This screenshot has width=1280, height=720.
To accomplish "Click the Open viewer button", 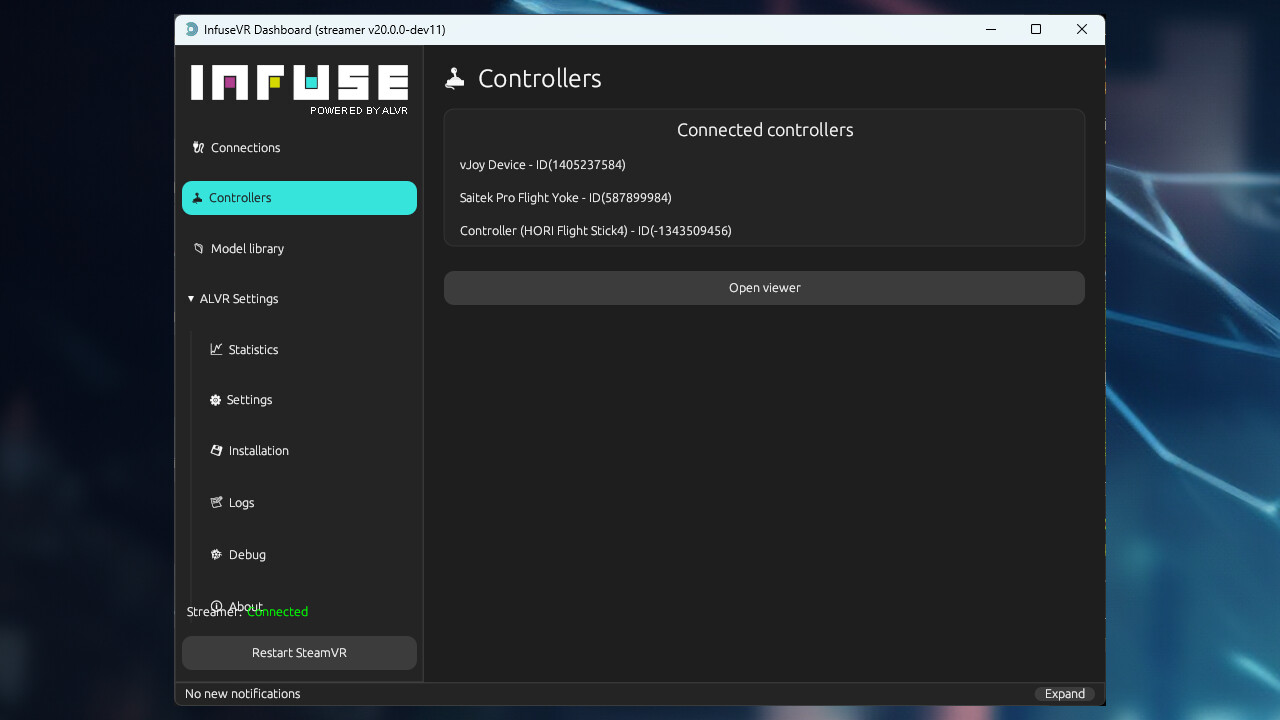I will (764, 287).
